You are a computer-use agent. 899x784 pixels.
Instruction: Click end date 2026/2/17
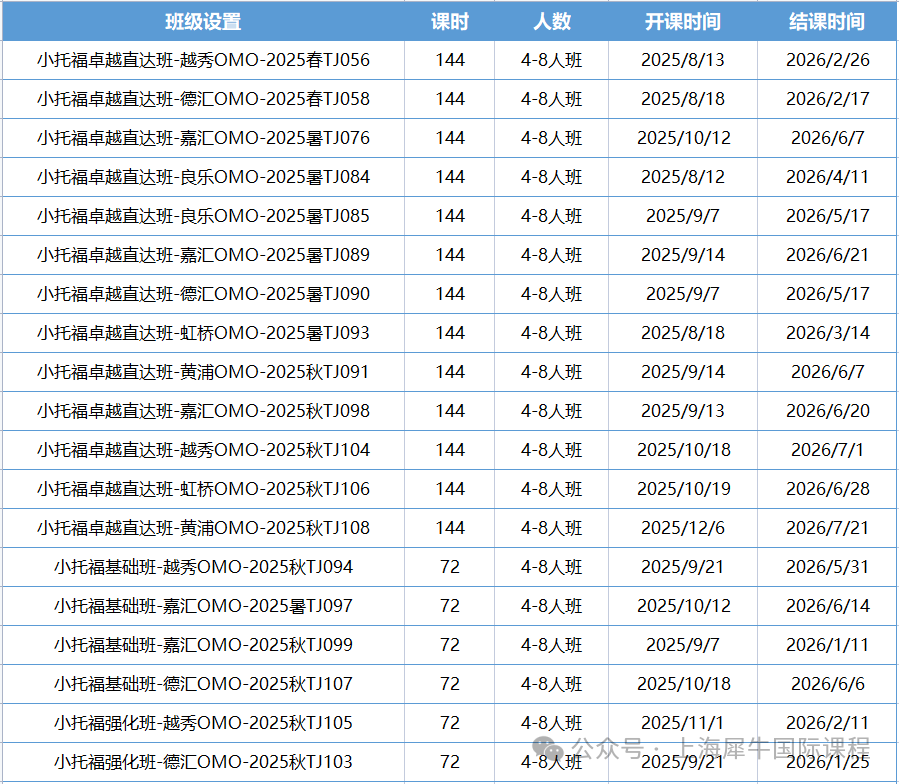[x=827, y=99]
